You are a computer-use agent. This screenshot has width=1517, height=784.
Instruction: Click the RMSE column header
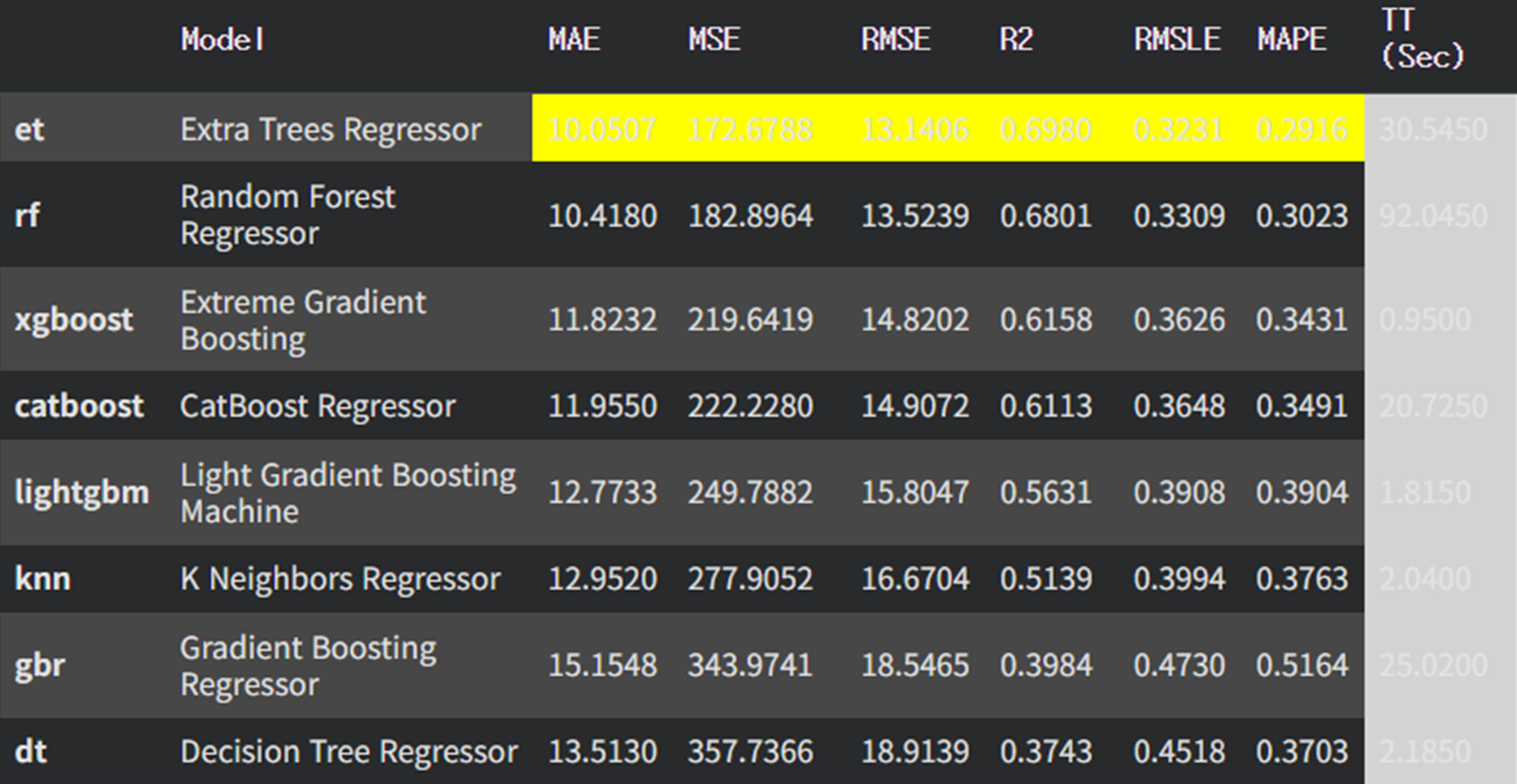tap(896, 40)
